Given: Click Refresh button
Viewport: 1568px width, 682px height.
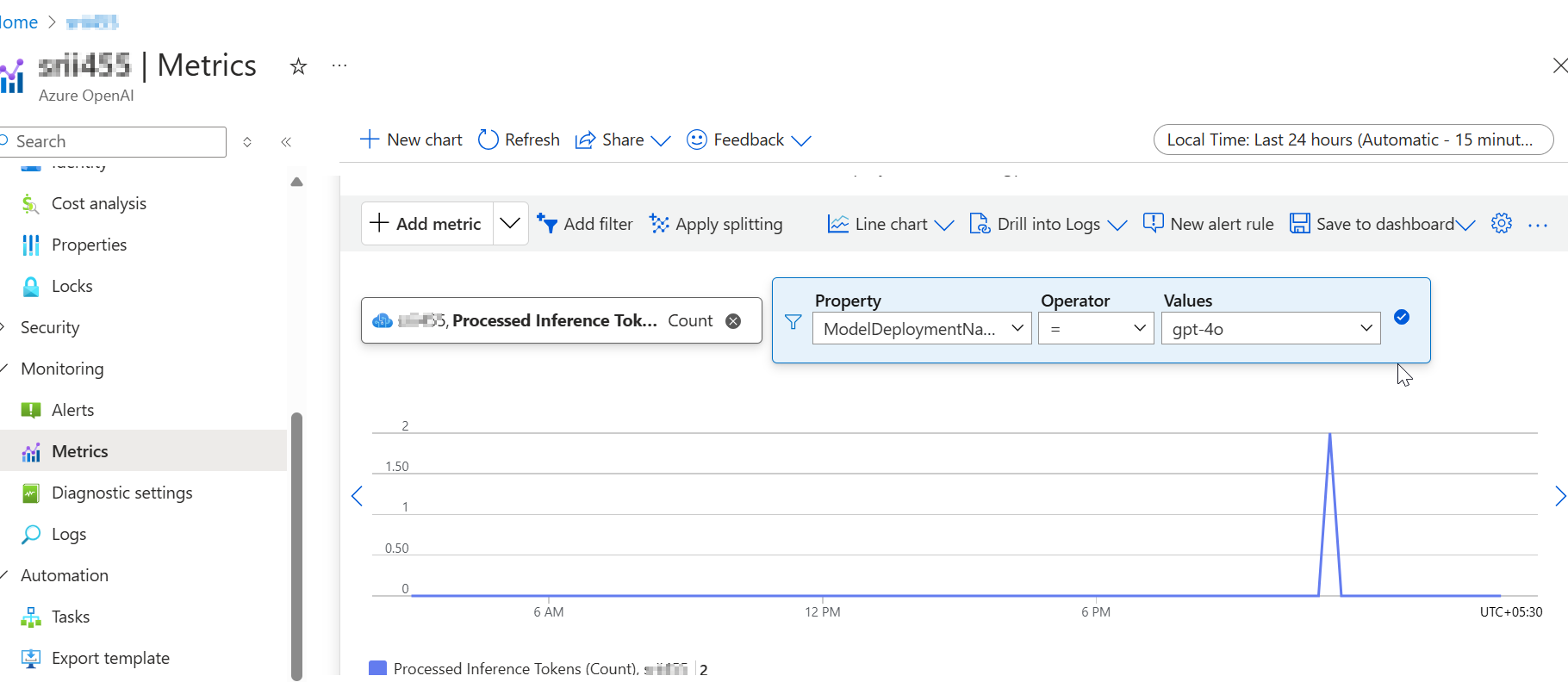Looking at the screenshot, I should click(519, 139).
